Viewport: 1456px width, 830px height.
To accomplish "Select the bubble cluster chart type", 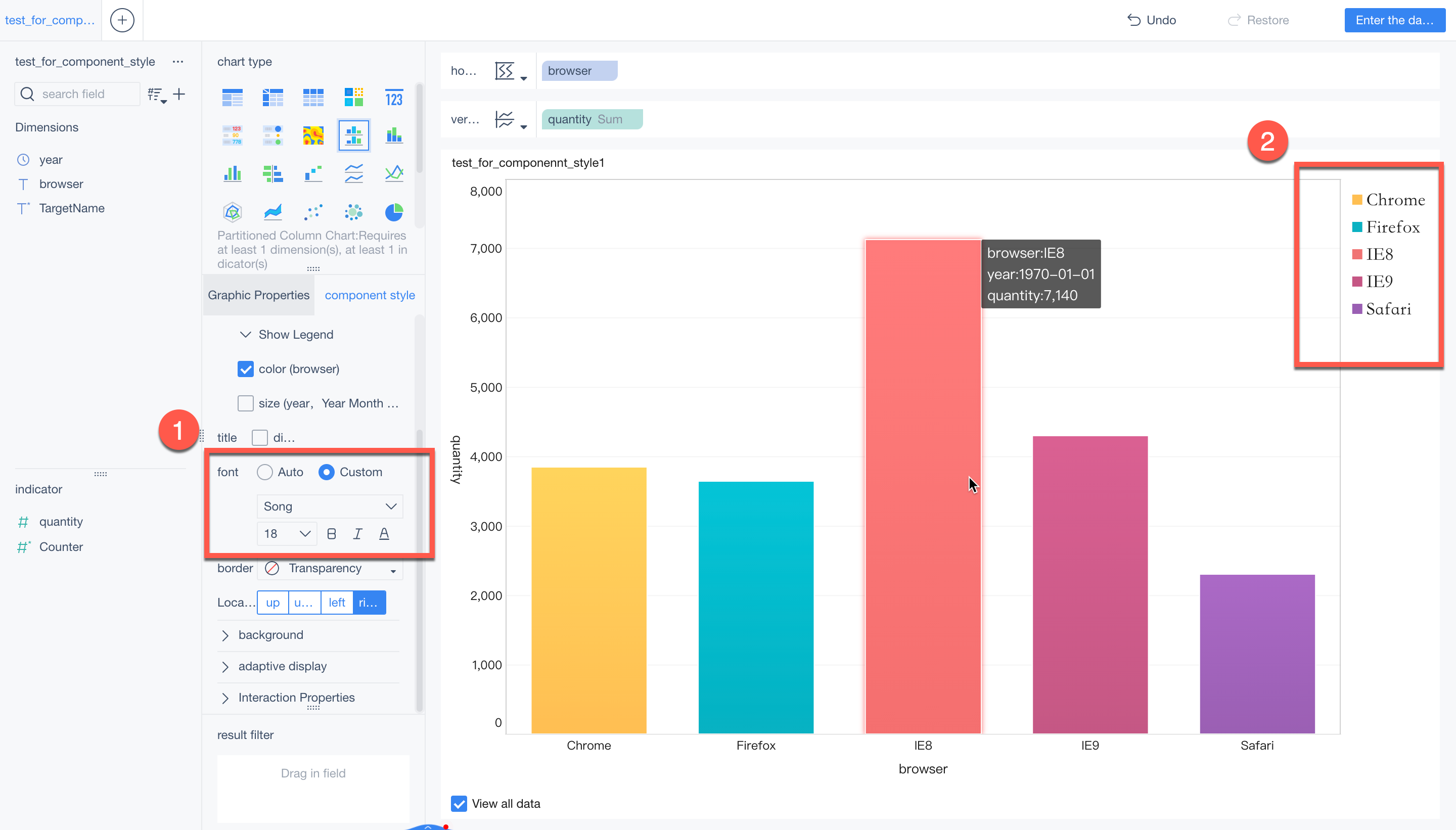I will coord(353,212).
